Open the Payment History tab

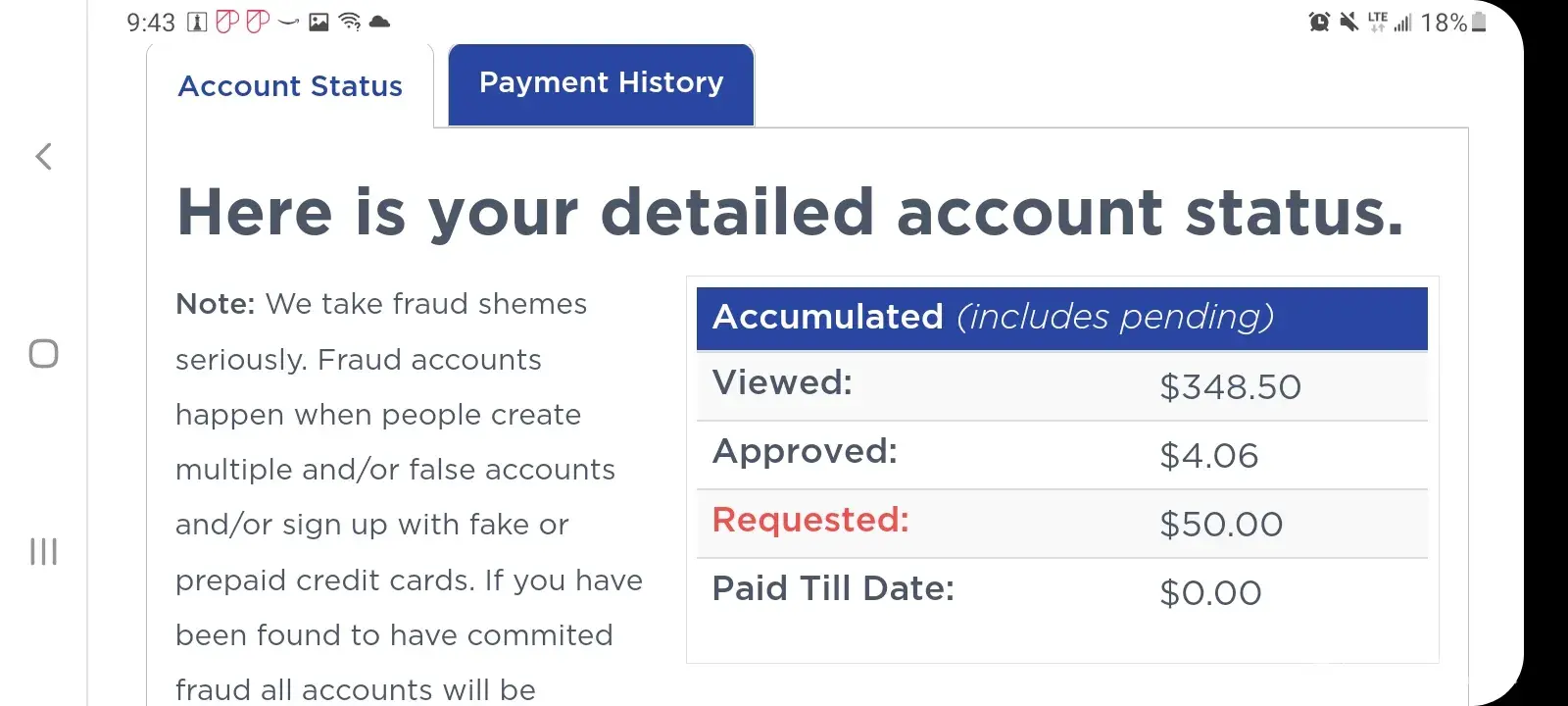pos(601,83)
